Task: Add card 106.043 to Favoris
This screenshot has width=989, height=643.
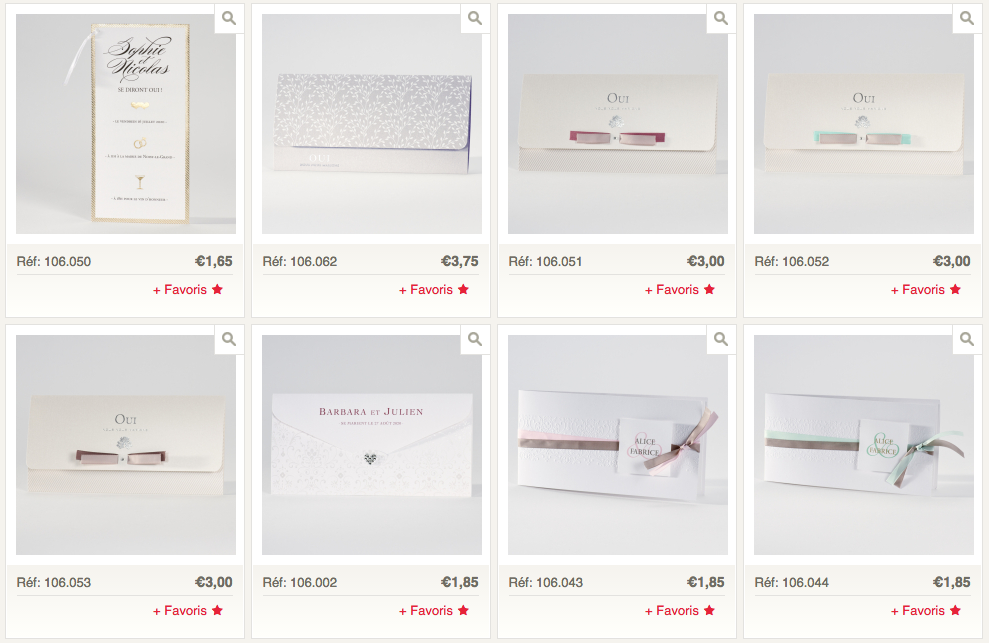Action: [x=680, y=611]
